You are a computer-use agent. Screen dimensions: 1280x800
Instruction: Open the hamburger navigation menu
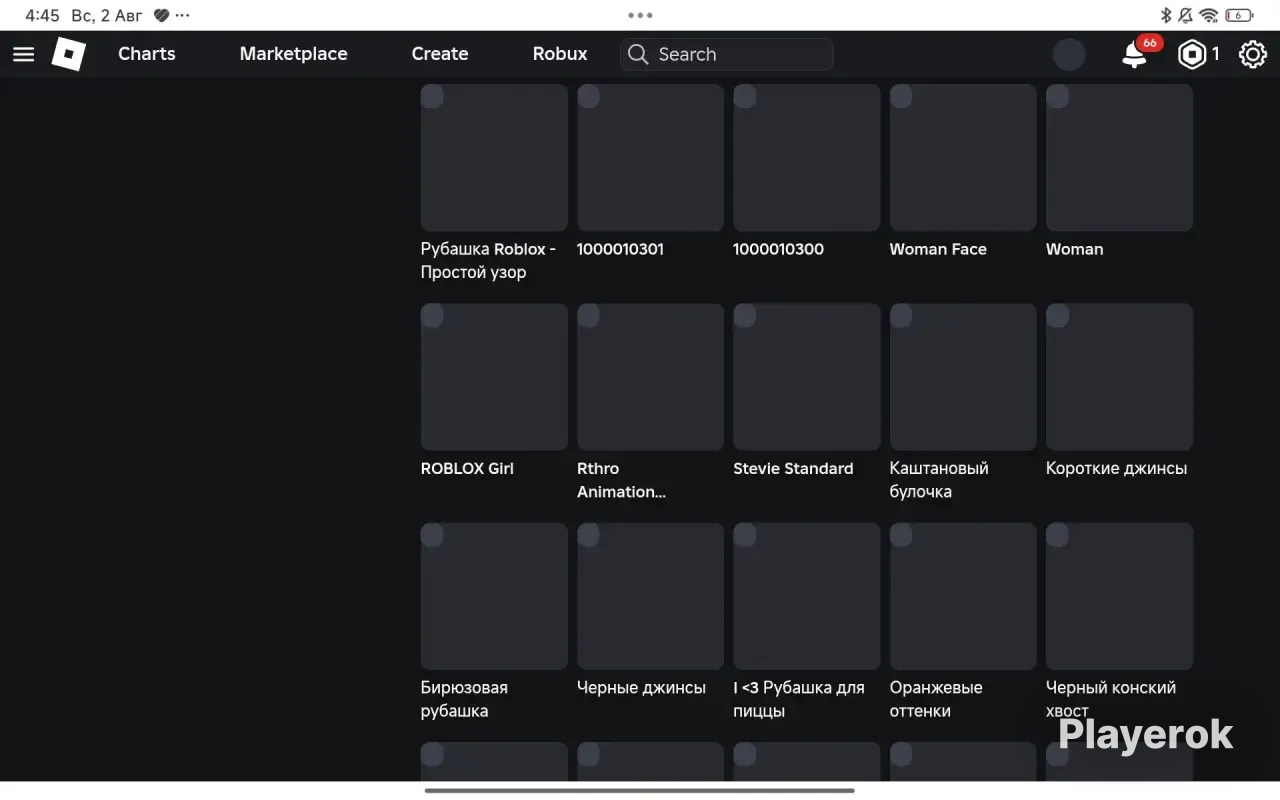point(23,54)
